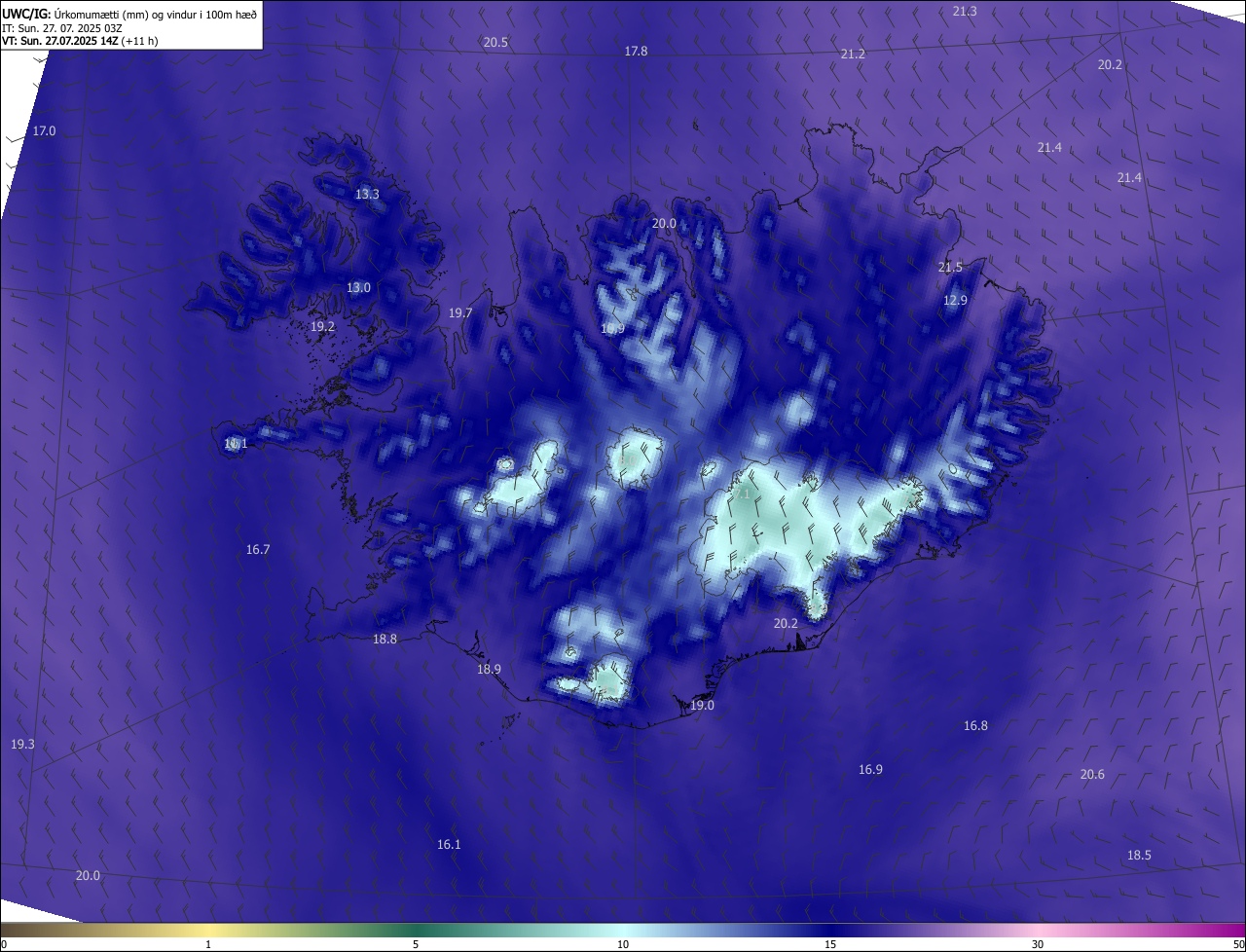Click the title text 'UWC/IG: Úrkomumætti (mm)'
Screen dimensions: 1246x952
pos(73,14)
